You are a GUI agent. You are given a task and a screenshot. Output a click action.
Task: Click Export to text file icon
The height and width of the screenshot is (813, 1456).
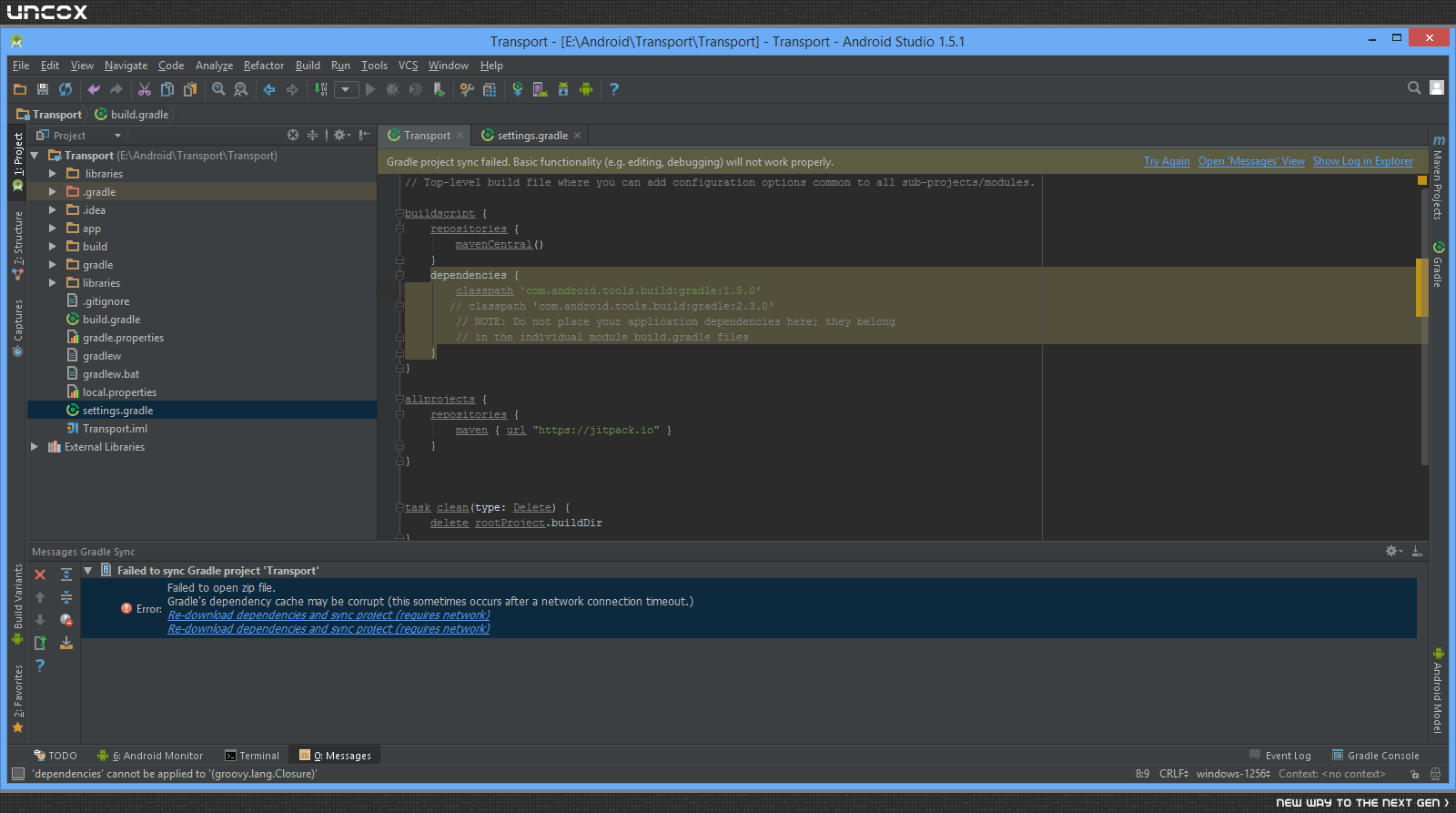[x=40, y=643]
